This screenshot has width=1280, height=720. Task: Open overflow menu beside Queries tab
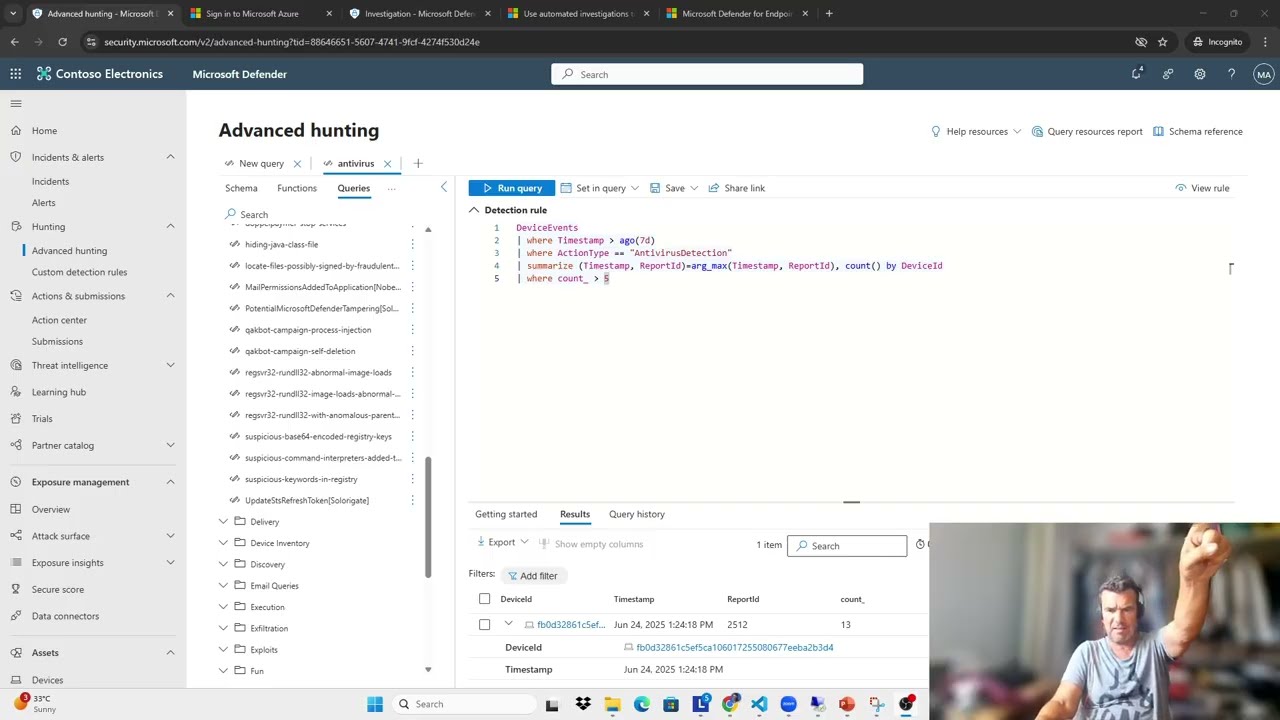(x=391, y=188)
